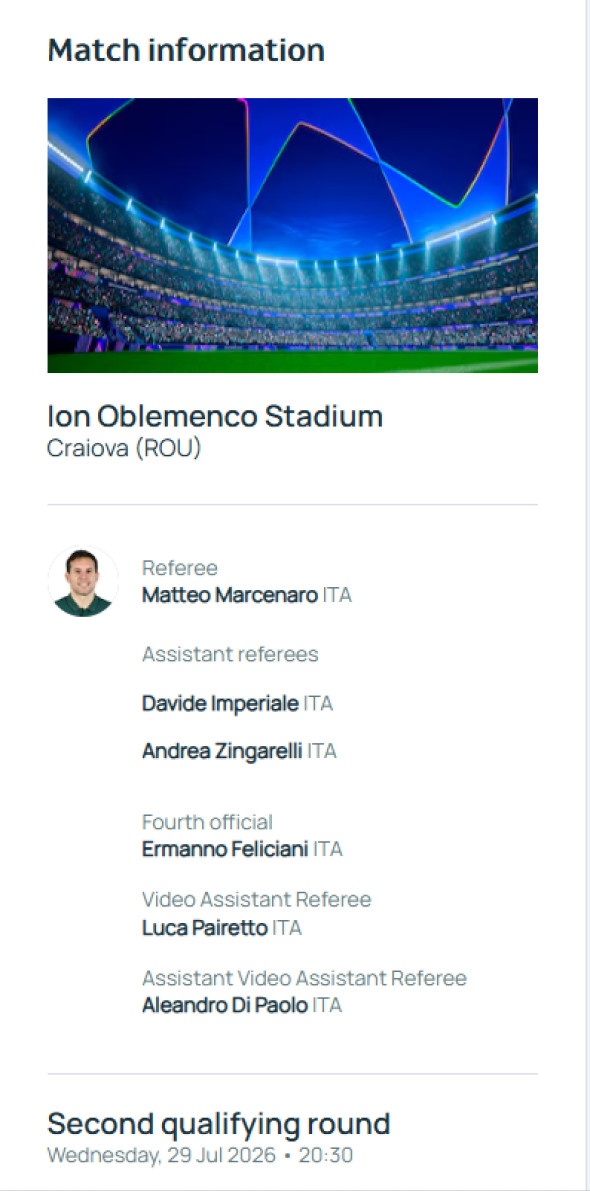
Task: Click Assistant Video Assistant Referee label
Action: click(304, 978)
